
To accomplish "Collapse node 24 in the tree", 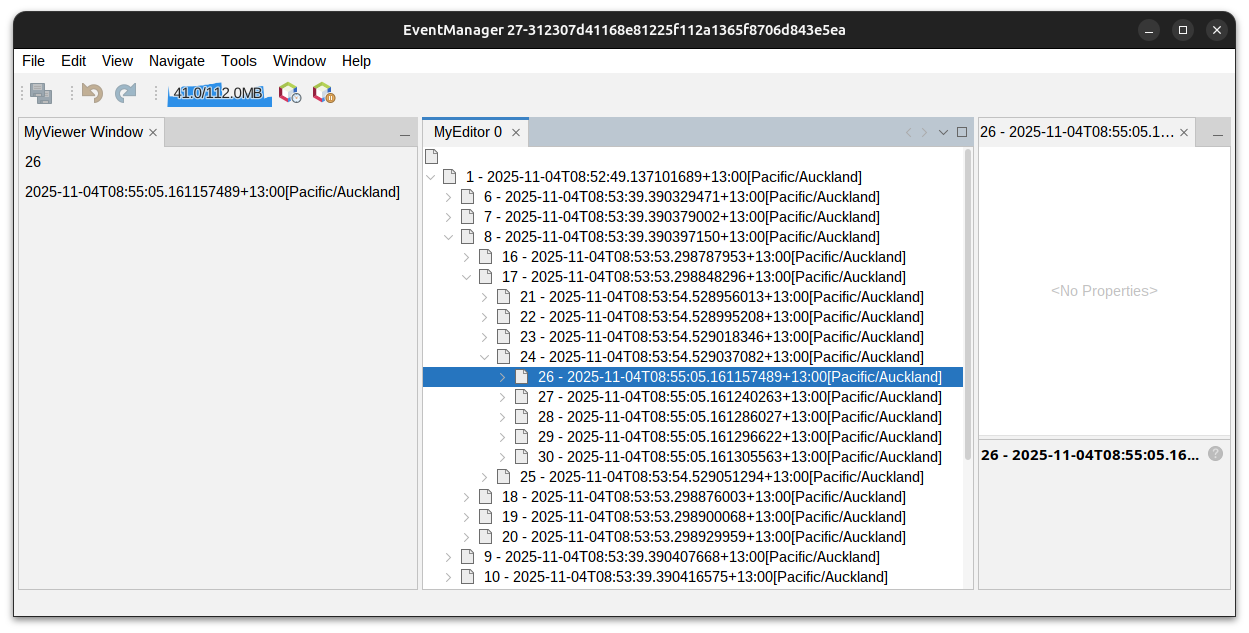I will click(485, 357).
